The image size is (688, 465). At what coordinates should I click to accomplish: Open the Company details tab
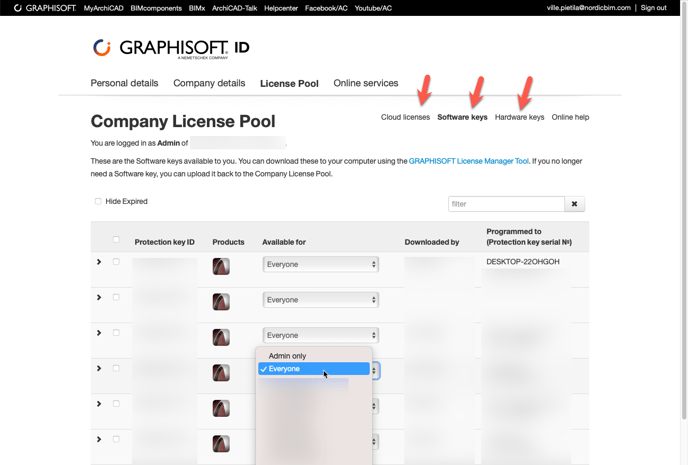click(209, 83)
